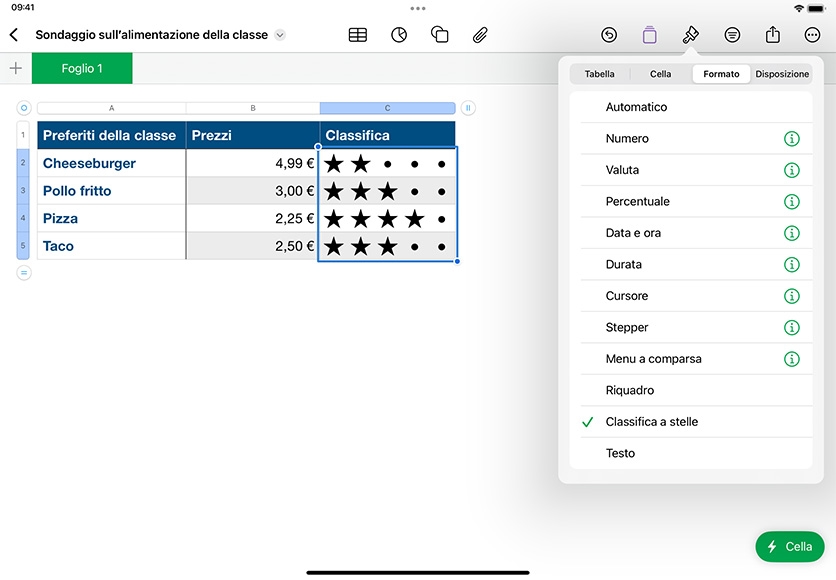The image size is (836, 580).
Task: Tap the undo button
Action: click(609, 35)
